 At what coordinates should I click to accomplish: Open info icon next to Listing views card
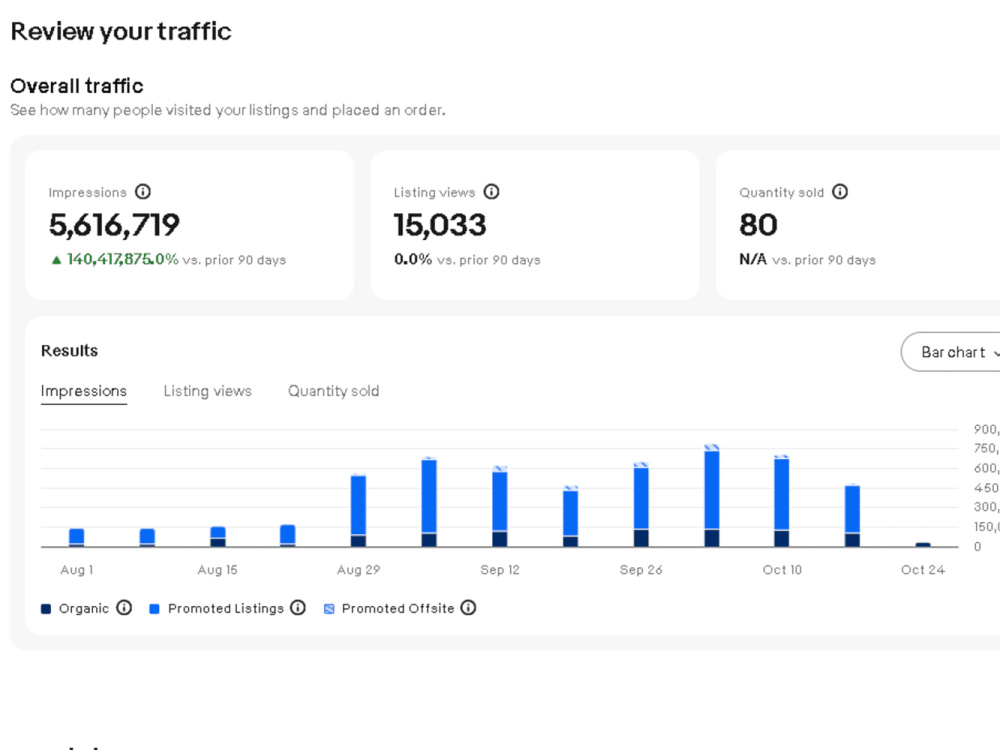pyautogui.click(x=491, y=192)
